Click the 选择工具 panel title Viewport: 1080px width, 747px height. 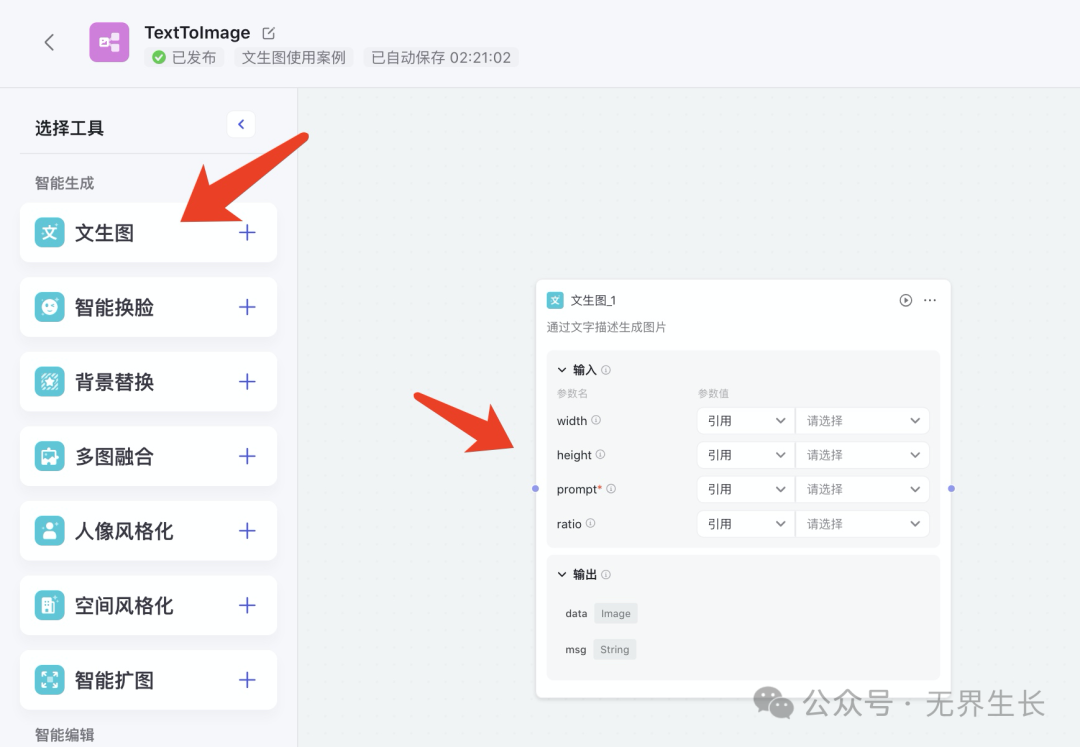[x=69, y=128]
